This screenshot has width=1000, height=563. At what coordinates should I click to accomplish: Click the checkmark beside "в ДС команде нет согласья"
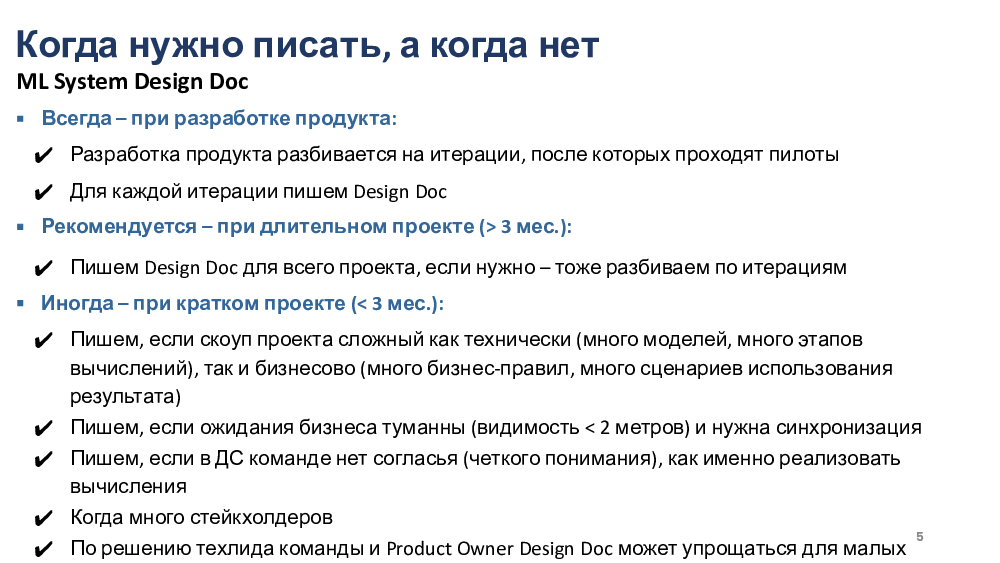44,460
